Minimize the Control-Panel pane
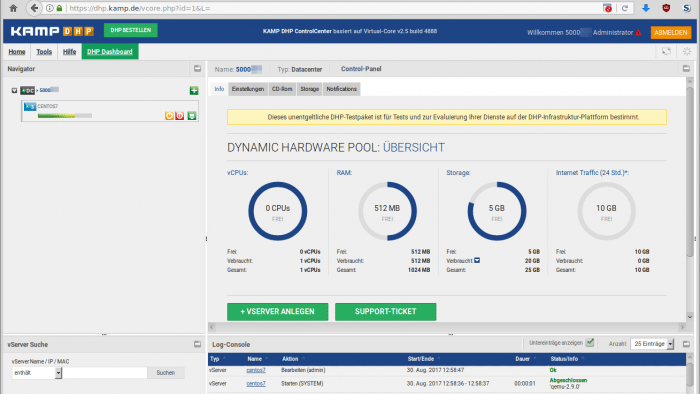 686,69
